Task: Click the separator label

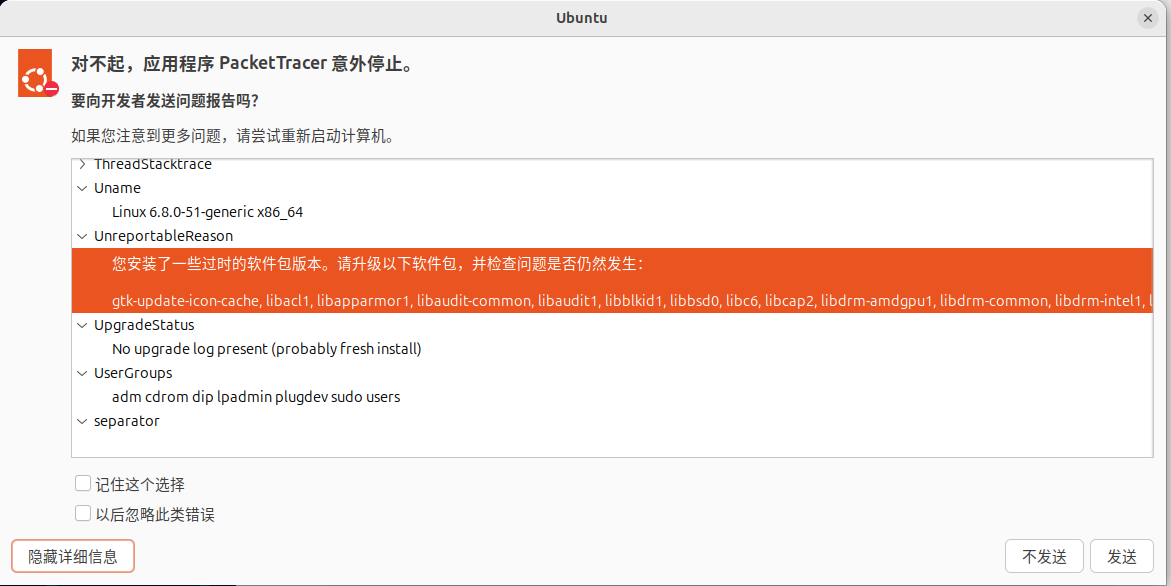Action: (127, 421)
